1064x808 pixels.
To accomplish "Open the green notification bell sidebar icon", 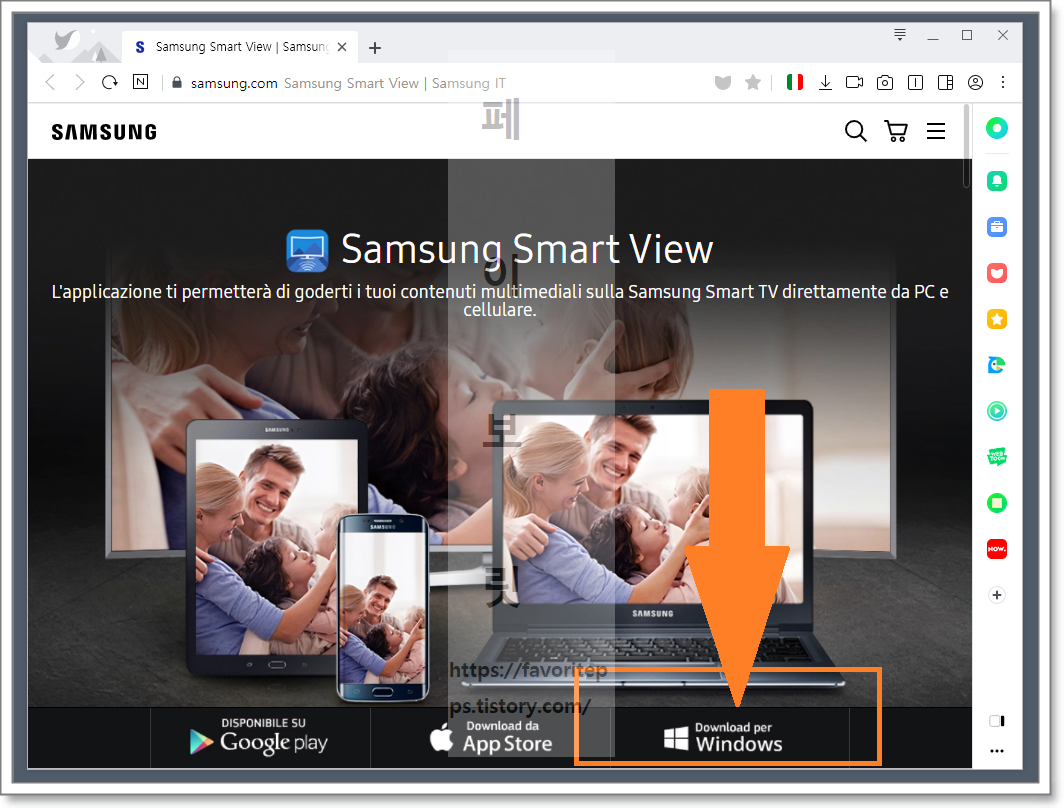I will pos(996,180).
